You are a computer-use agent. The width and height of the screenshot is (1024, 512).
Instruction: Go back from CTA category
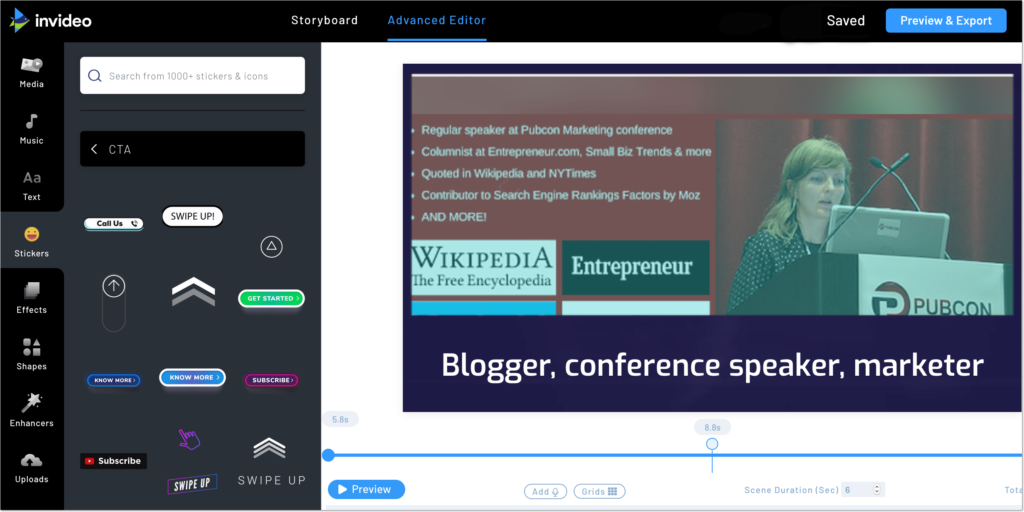coord(94,149)
